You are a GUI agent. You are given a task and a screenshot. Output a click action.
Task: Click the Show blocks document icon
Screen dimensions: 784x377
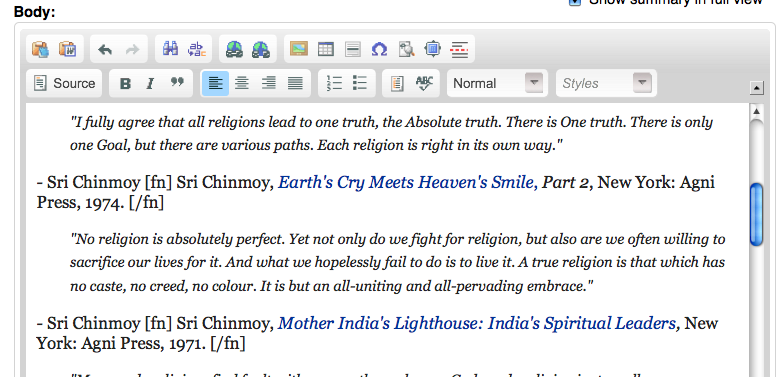click(397, 83)
